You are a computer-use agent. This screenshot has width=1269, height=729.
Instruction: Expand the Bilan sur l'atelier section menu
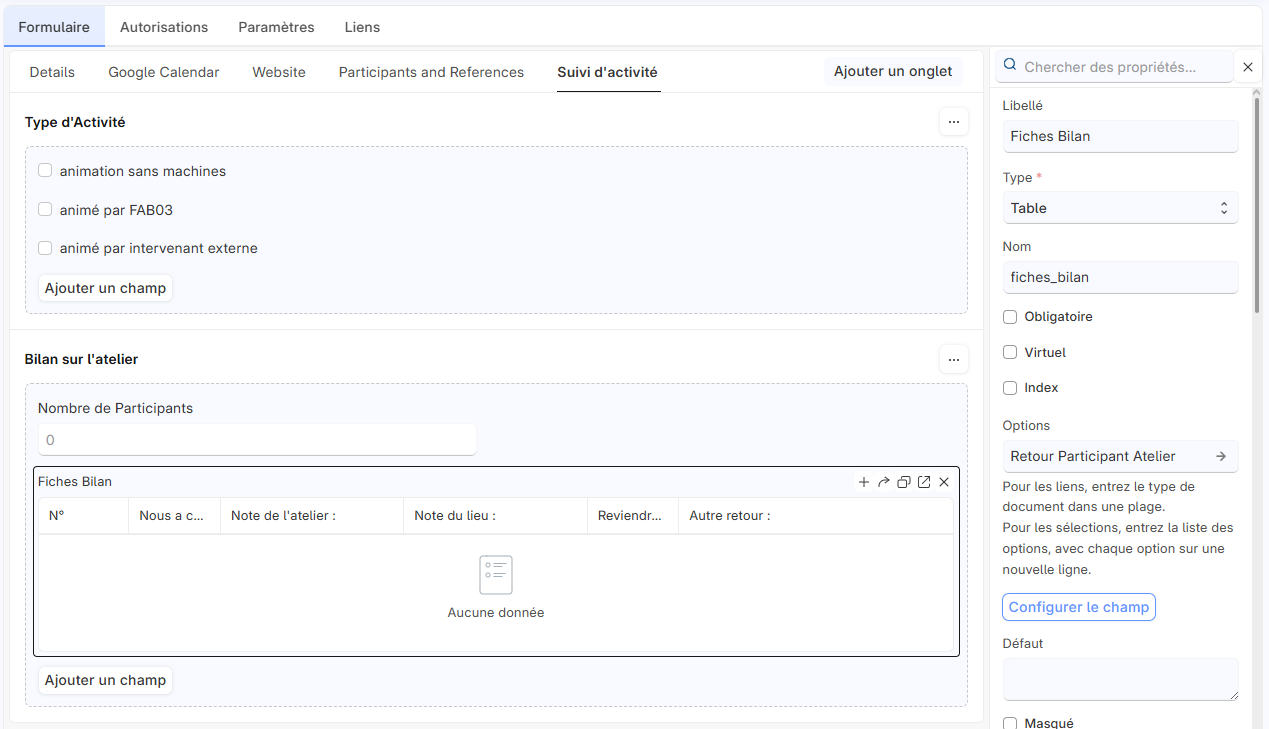(953, 359)
